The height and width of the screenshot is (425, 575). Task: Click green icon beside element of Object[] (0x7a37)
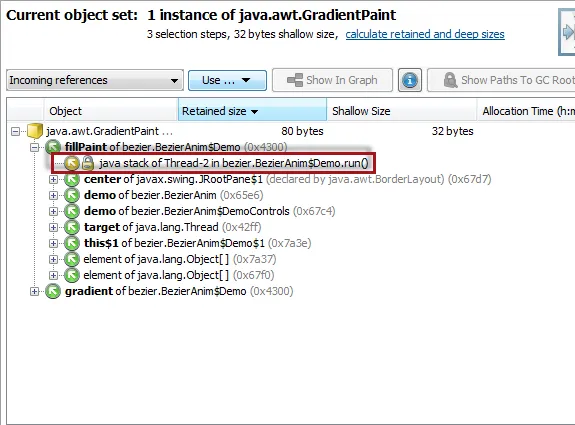[72, 259]
